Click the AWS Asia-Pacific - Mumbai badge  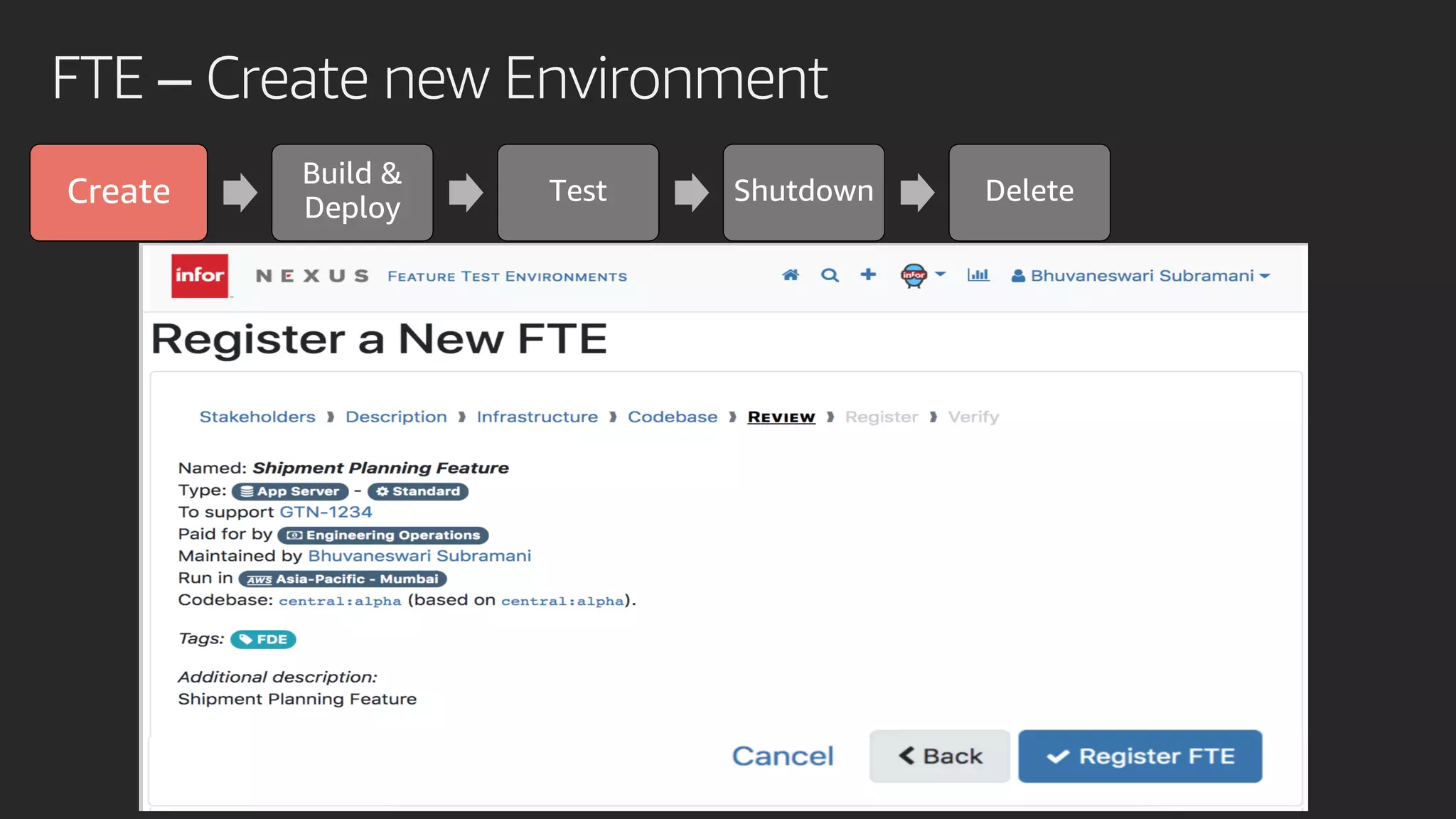(343, 579)
